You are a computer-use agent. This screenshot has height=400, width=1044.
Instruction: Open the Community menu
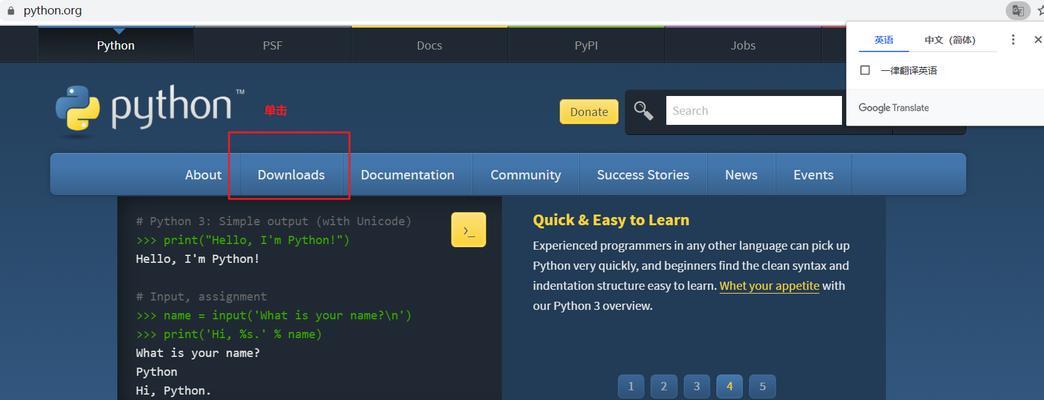(525, 174)
